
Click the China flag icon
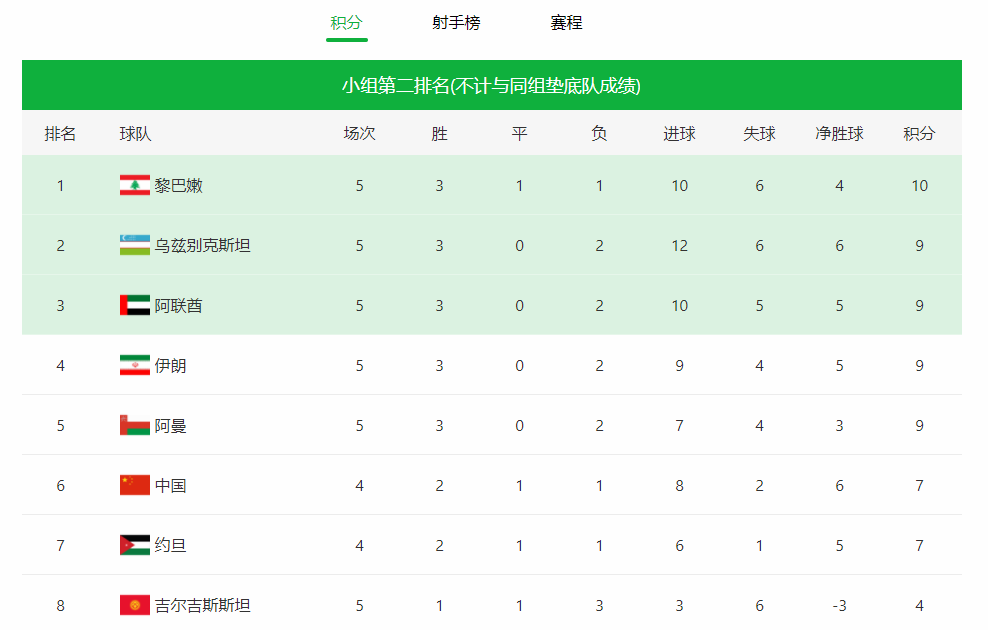tap(134, 485)
